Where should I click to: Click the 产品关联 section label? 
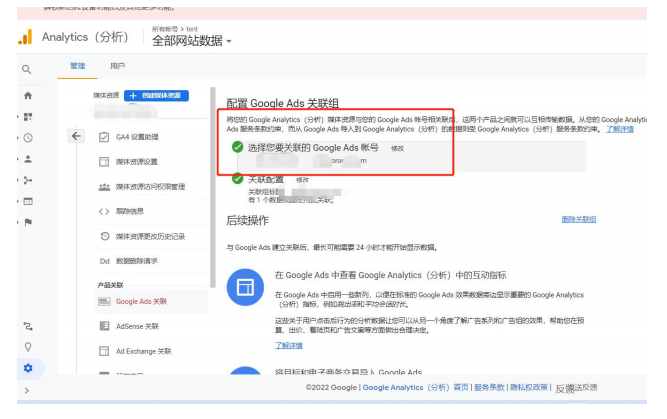point(110,285)
